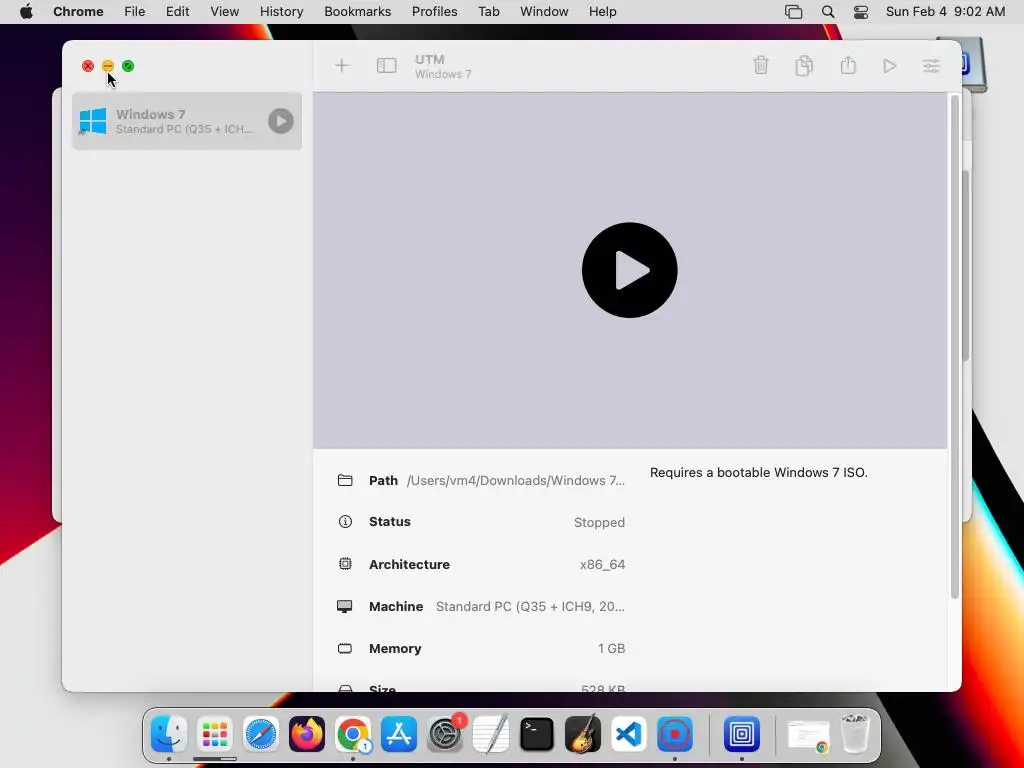
Task: Share the VM using the share icon
Action: coord(848,65)
